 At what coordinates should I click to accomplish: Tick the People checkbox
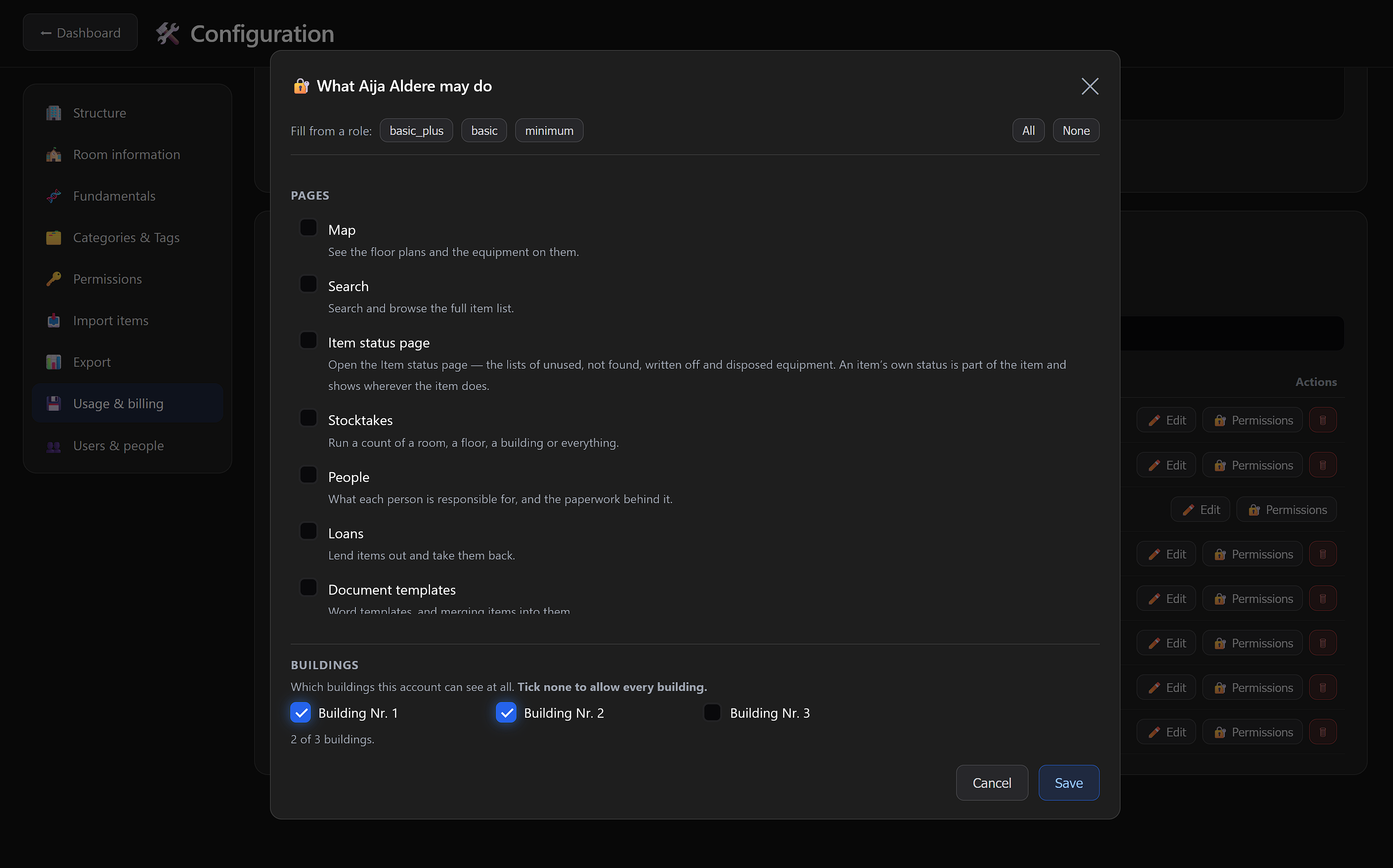pyautogui.click(x=308, y=475)
